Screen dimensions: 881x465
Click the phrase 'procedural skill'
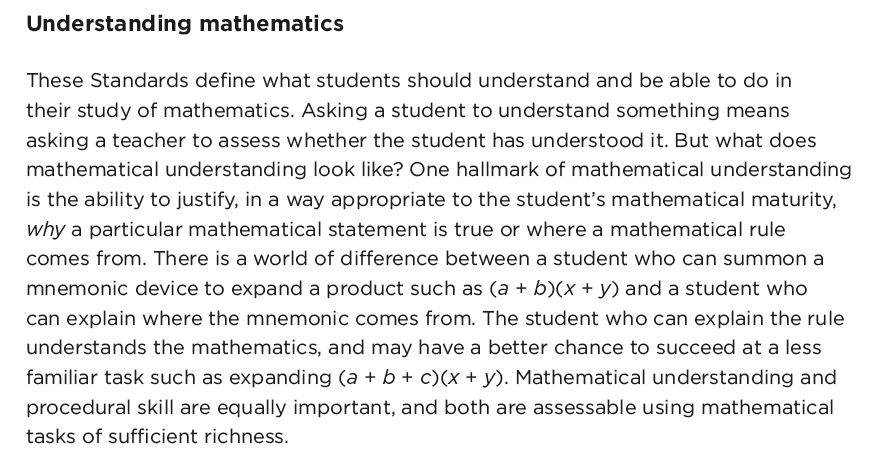100,408
